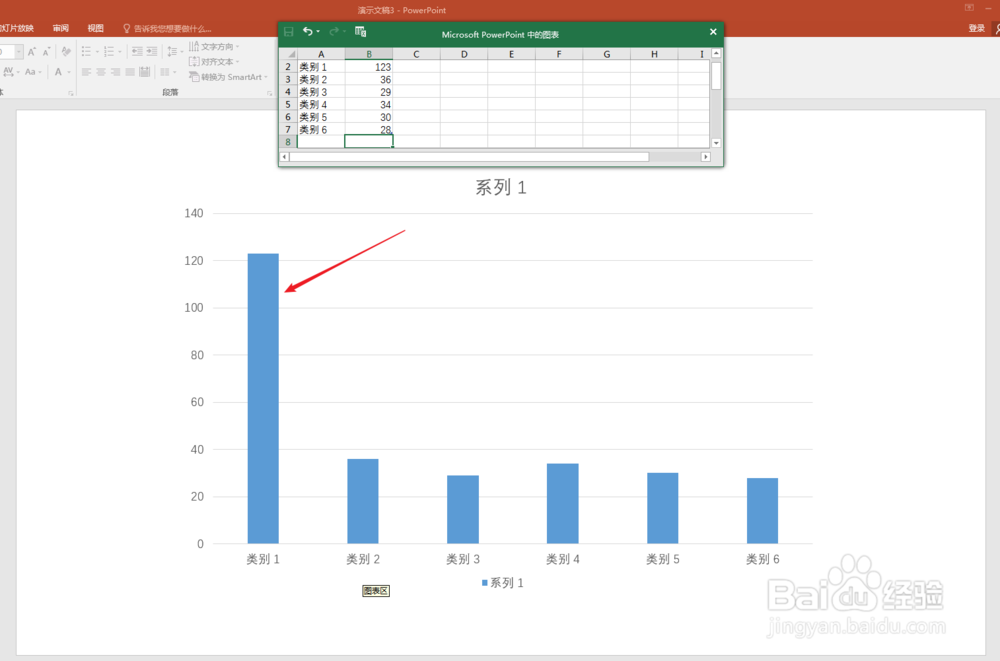Click the Clear All Formatting icon
Screen dimensions: 1000x661
click(66, 51)
